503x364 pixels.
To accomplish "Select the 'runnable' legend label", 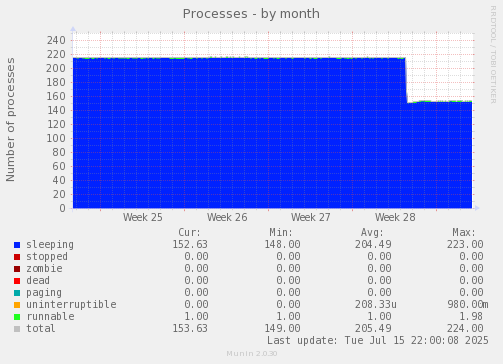I will [x=50, y=317].
